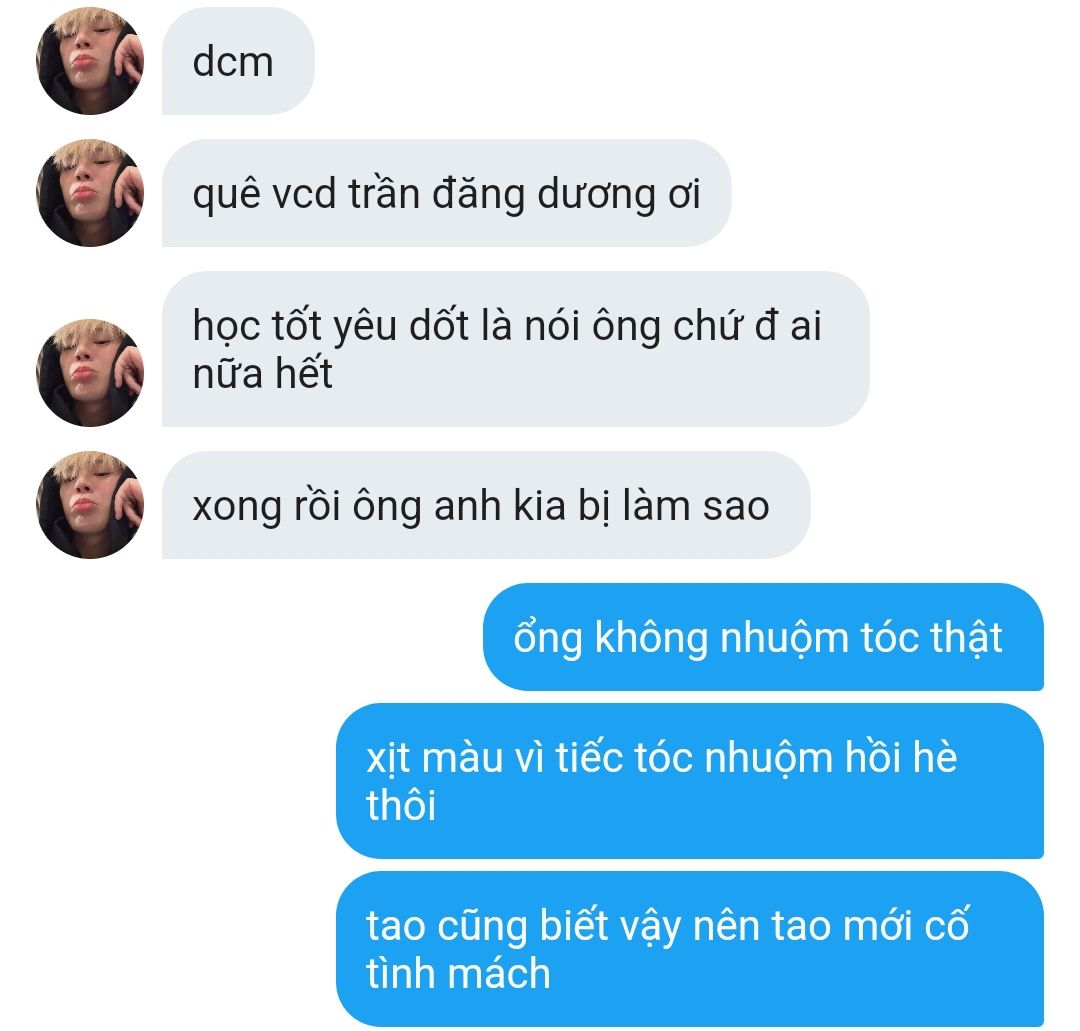Click the word 'thôi' in the blue bubble
Viewport: 1080px width, 1031px height.
coord(401,805)
